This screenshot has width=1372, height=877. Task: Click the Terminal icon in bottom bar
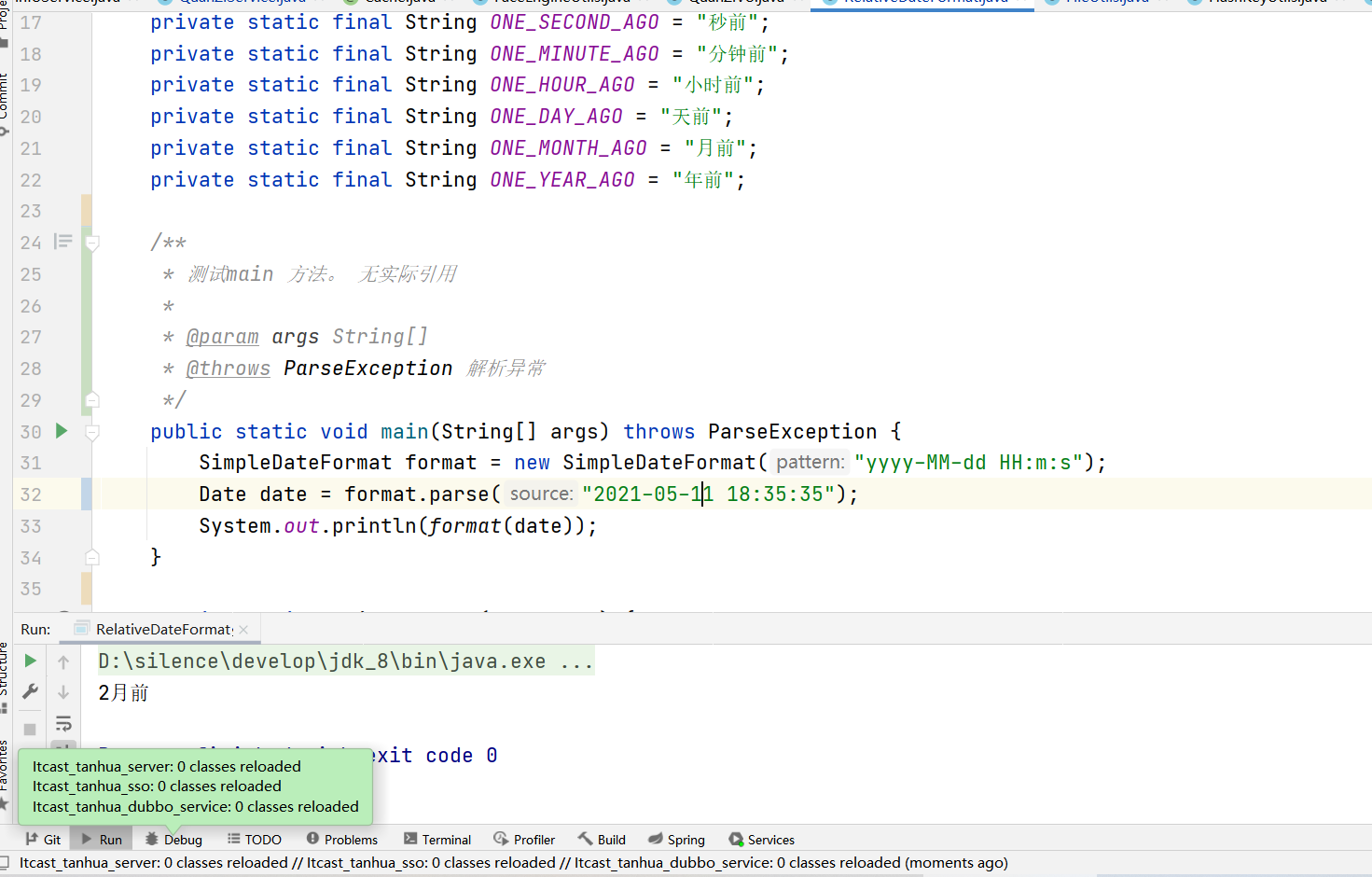pyautogui.click(x=410, y=839)
